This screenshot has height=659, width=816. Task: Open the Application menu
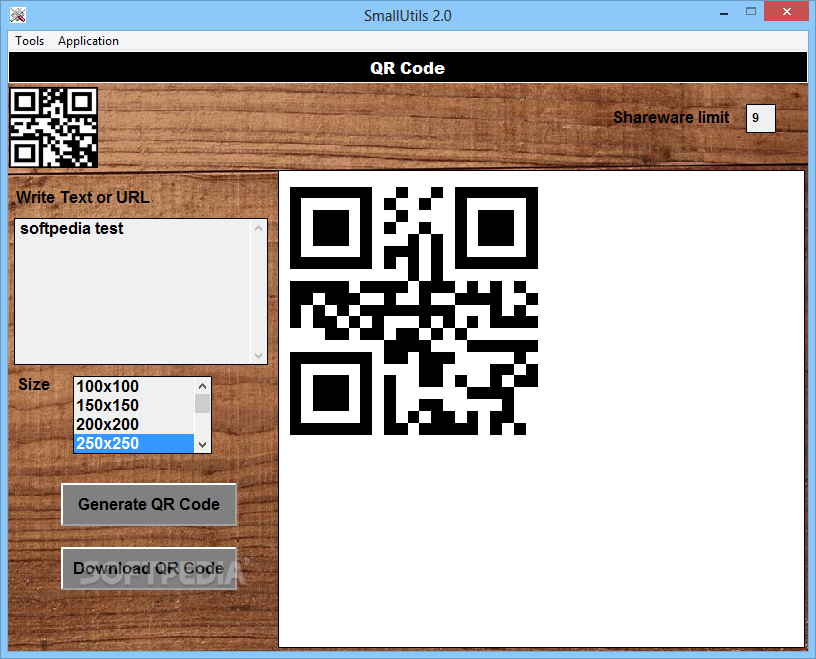coord(88,41)
